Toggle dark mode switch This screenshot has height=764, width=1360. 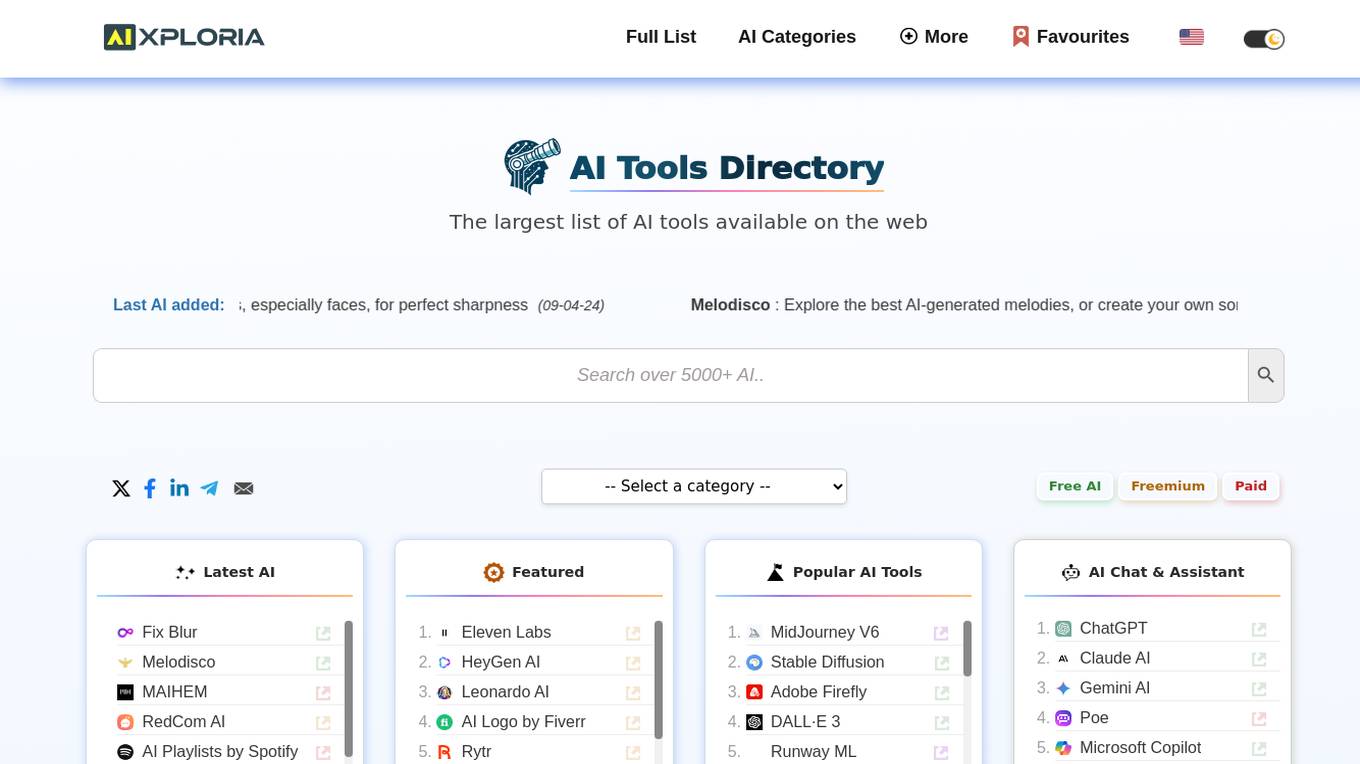(x=1264, y=39)
